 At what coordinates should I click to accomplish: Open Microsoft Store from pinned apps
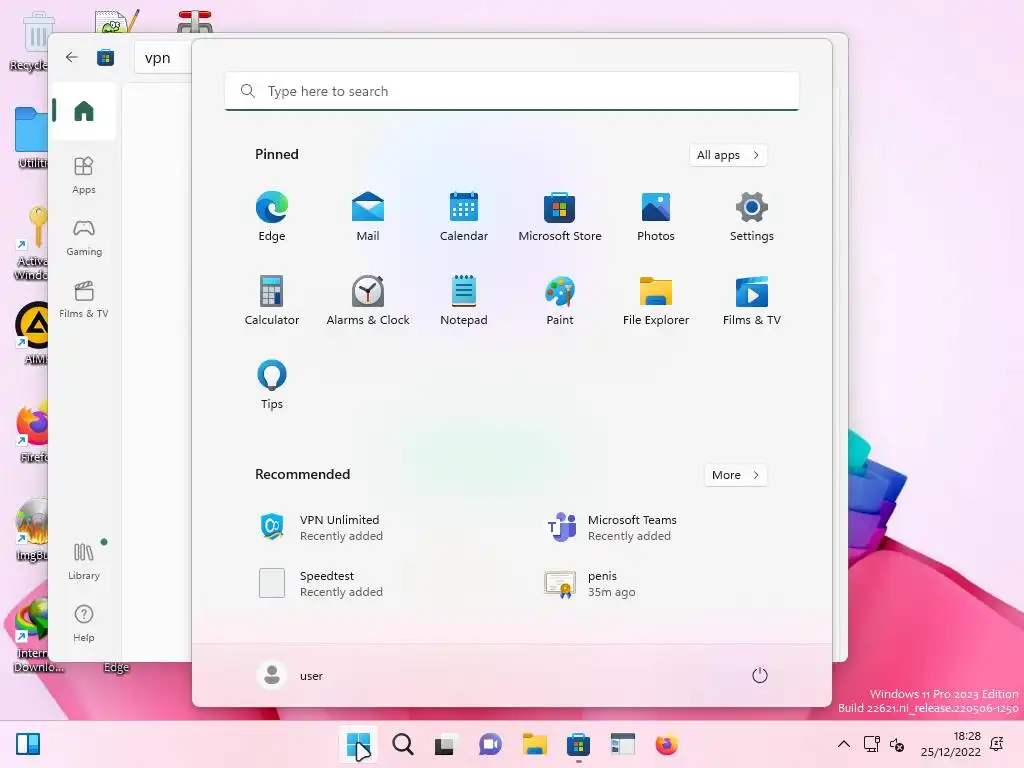click(x=560, y=216)
